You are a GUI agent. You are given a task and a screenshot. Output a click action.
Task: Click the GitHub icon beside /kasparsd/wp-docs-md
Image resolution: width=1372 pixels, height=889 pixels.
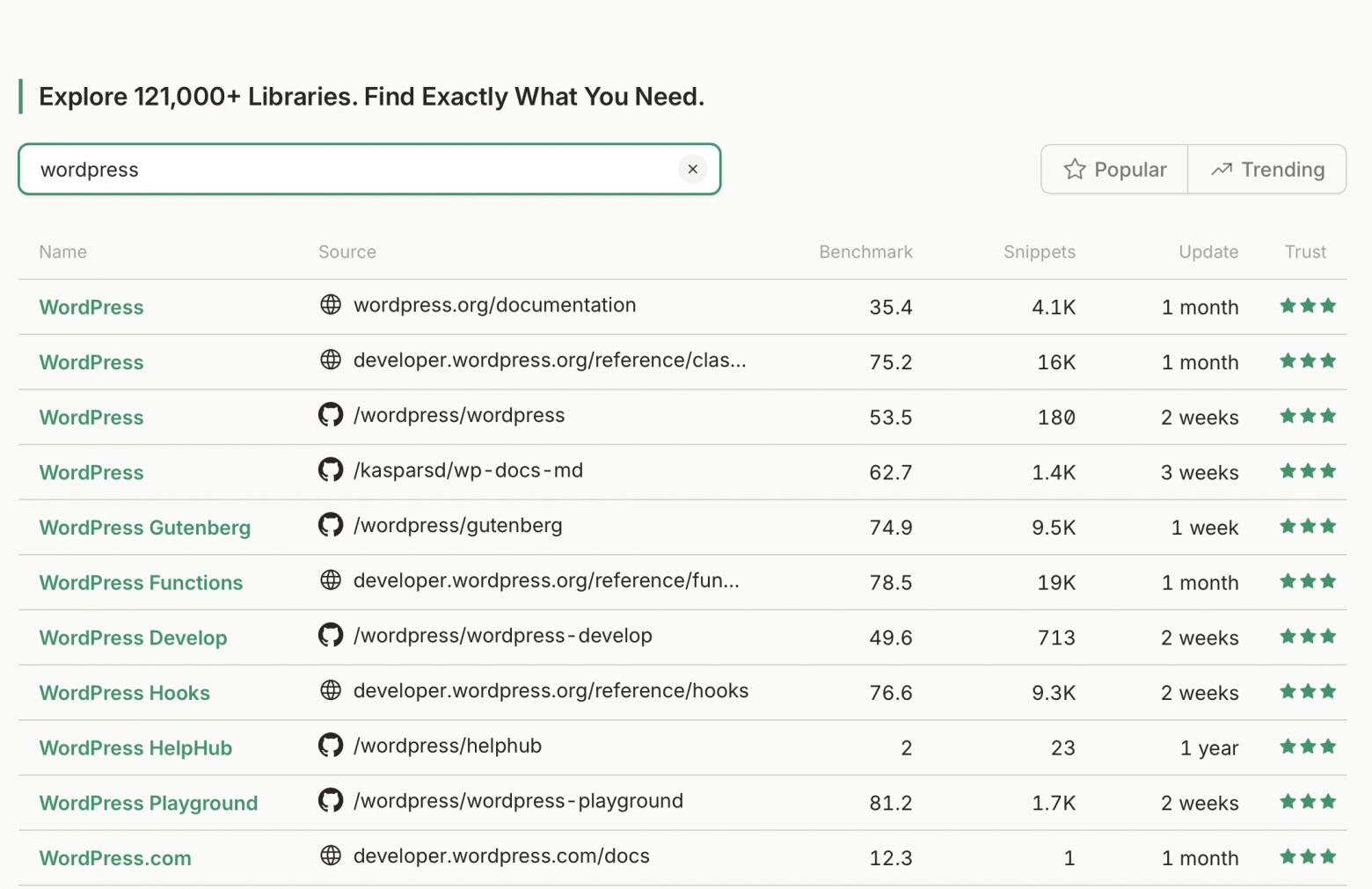(331, 470)
